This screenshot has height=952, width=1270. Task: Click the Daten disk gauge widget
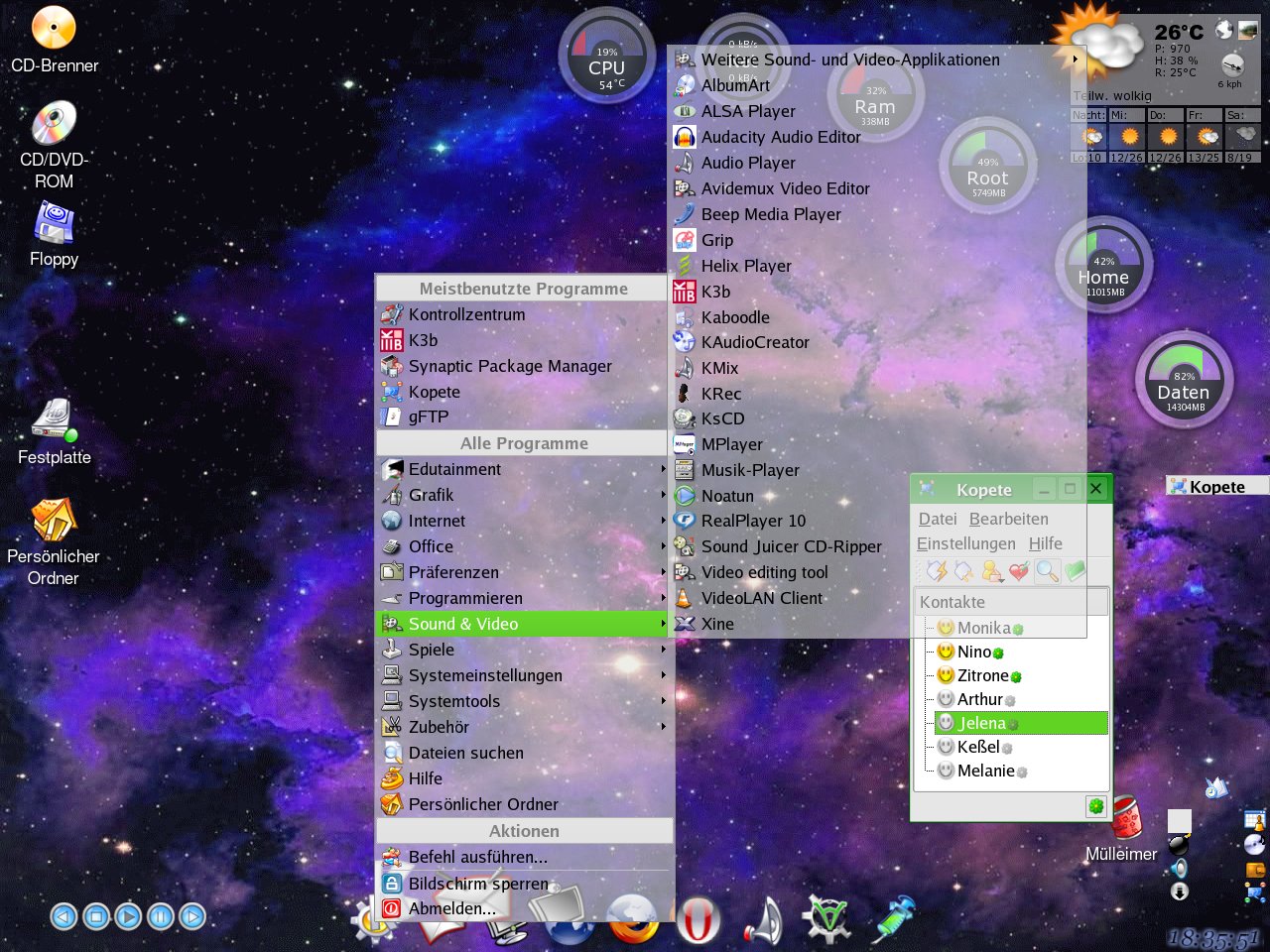[x=1184, y=379]
